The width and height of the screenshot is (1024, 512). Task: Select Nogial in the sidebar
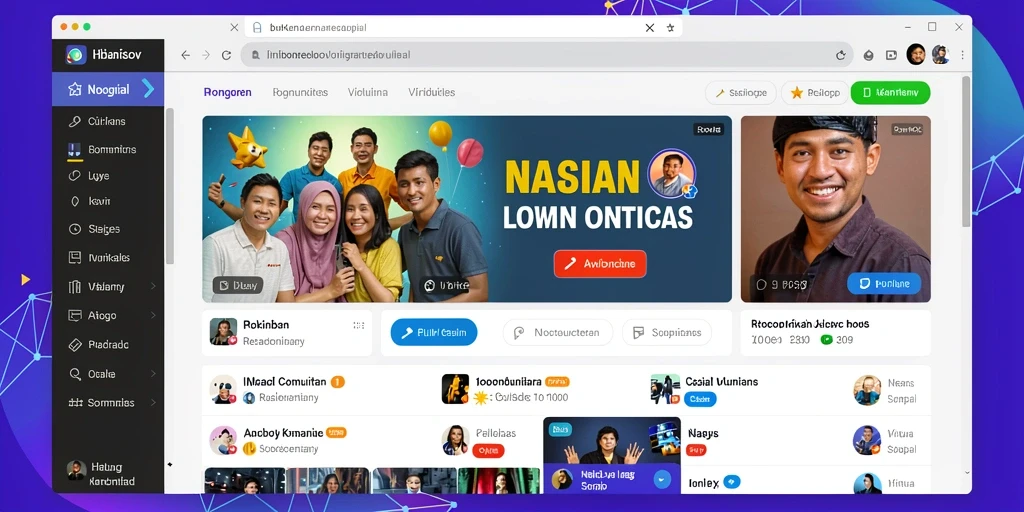108,89
